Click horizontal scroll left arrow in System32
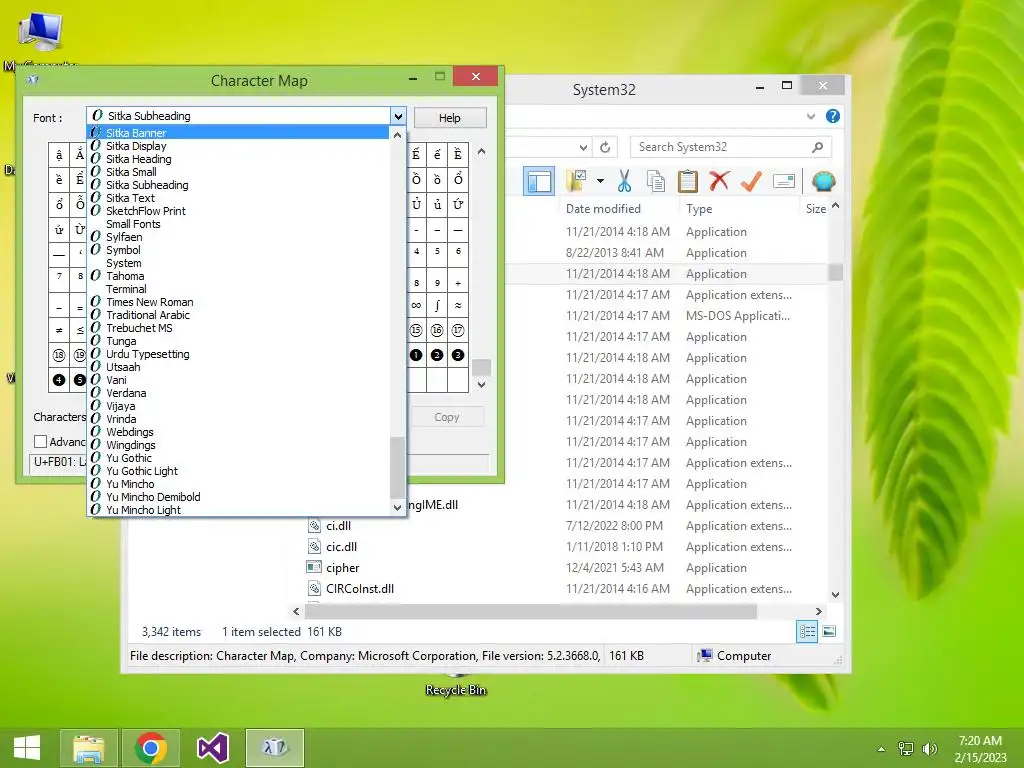Screen dimensions: 1024x768 [x=296, y=611]
